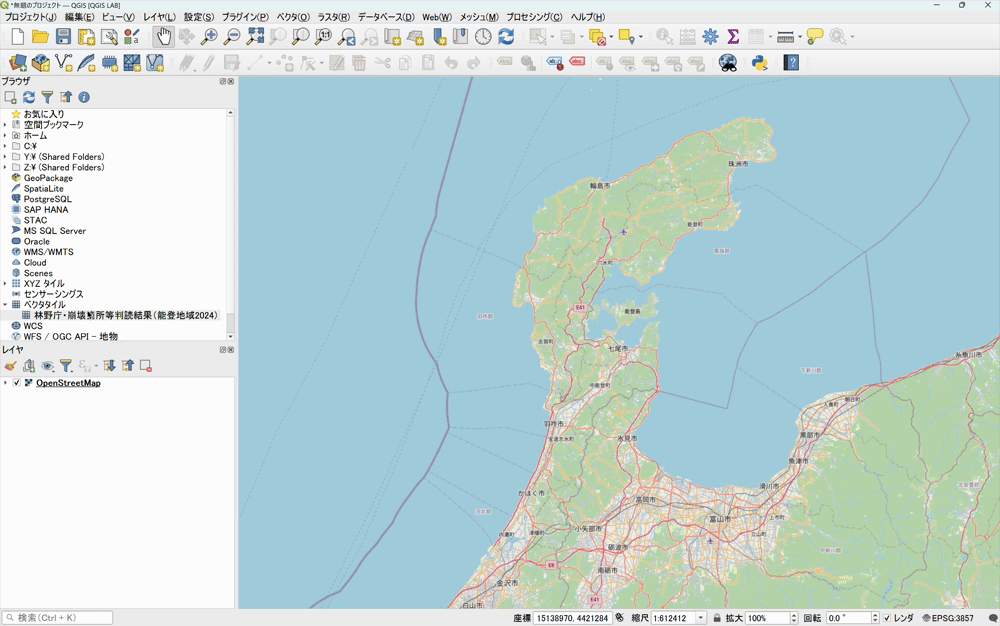The width and height of the screenshot is (1000, 626).
Task: Open the log messages speech bubble button
Action: (x=992, y=618)
